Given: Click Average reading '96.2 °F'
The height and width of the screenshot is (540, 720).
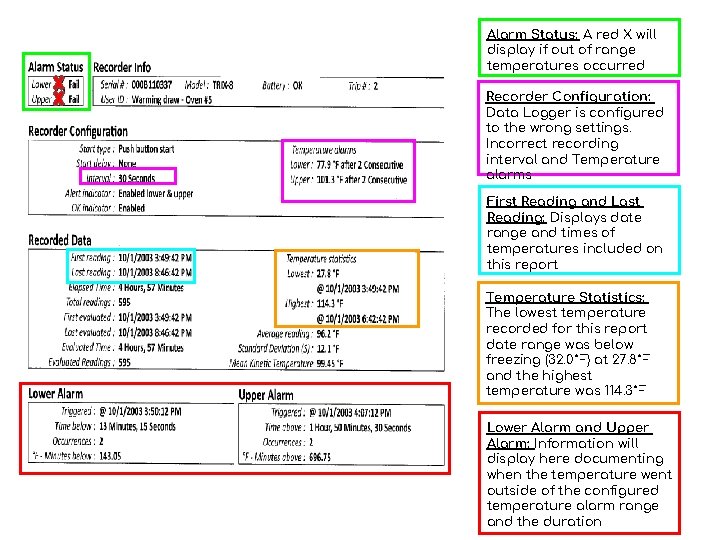Looking at the screenshot, I should click(327, 334).
